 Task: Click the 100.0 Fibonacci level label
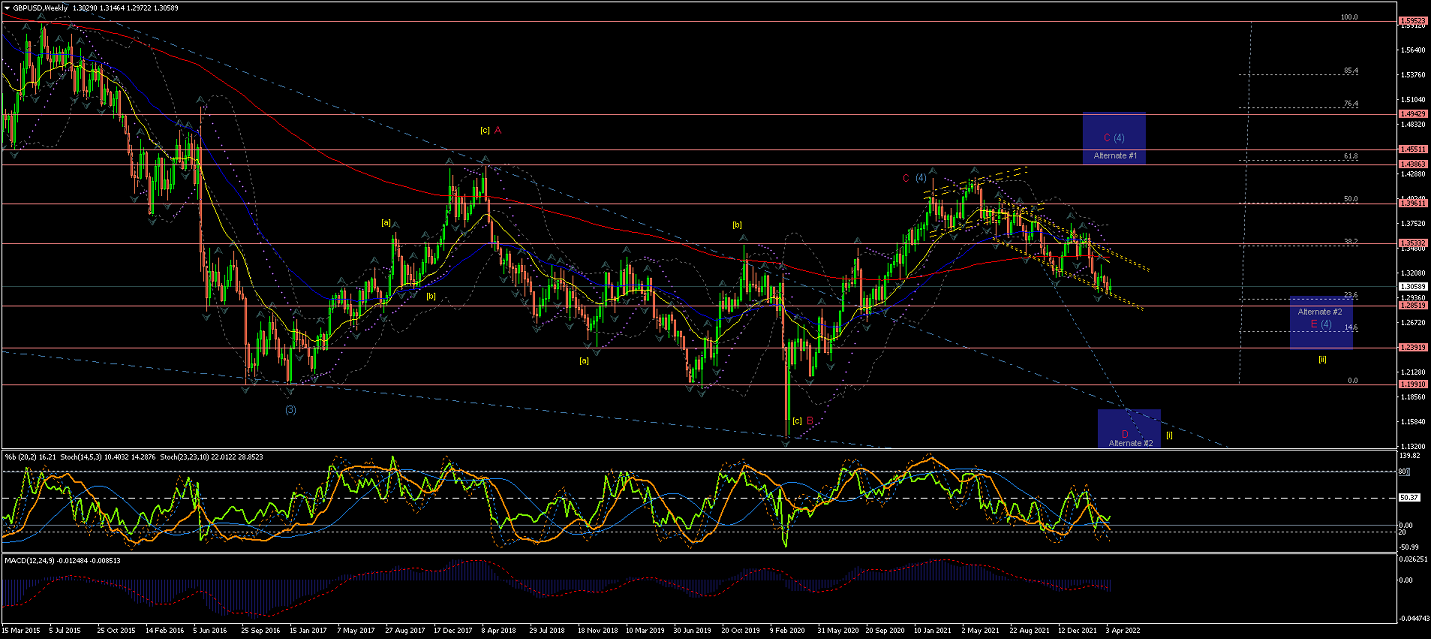point(1348,17)
